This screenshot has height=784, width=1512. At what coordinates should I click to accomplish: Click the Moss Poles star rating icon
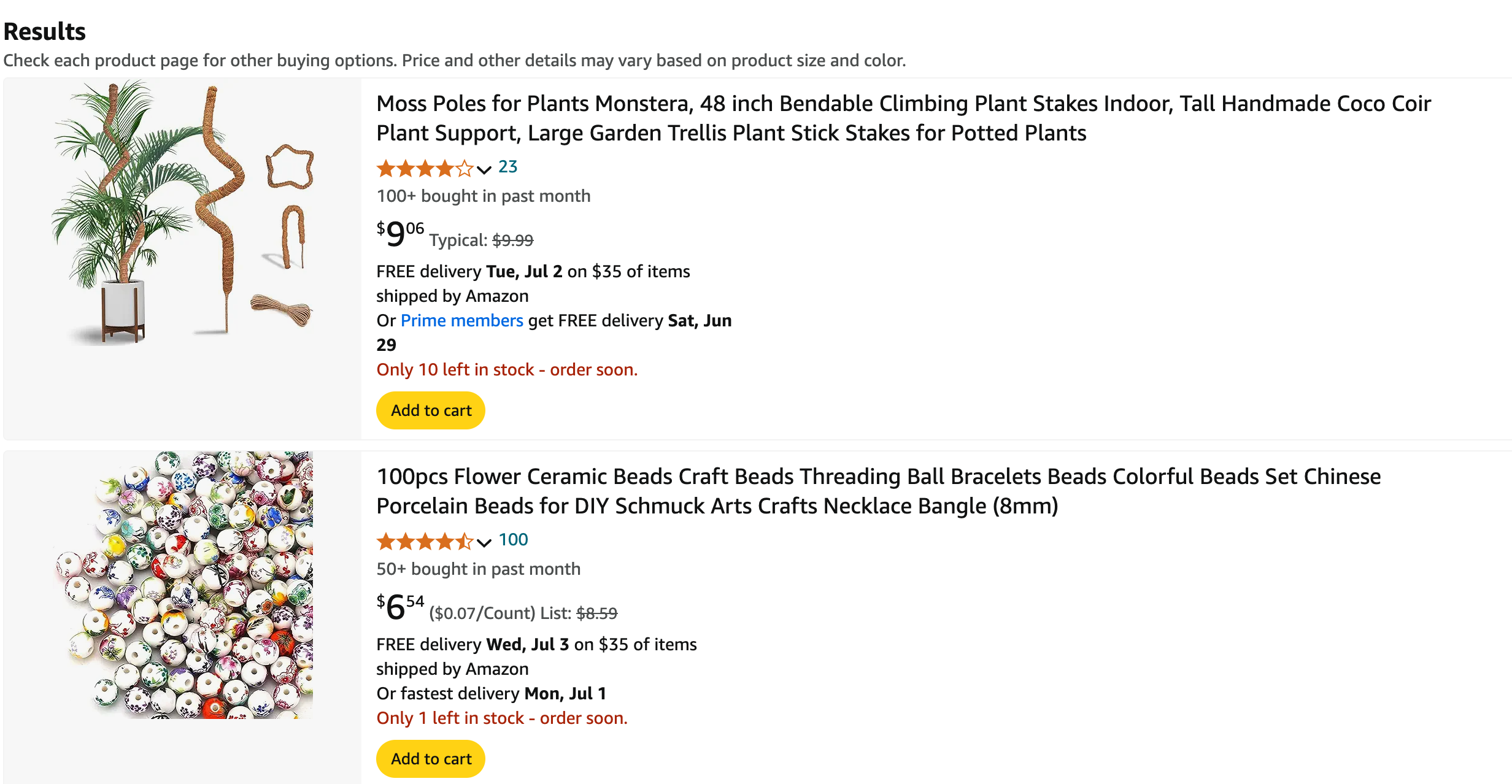point(425,167)
